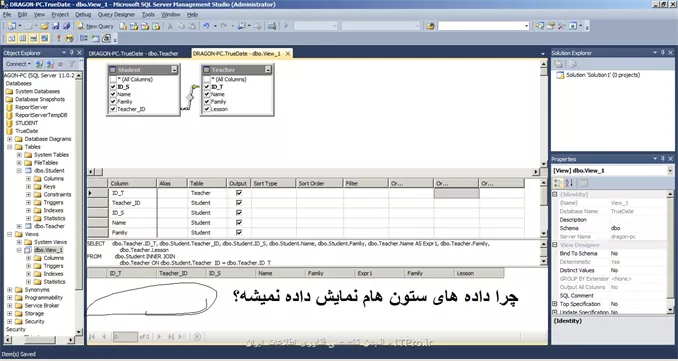Toggle (All Columns) checkbox in Student table
Image resolution: width=678 pixels, height=361 pixels.
pos(113,80)
